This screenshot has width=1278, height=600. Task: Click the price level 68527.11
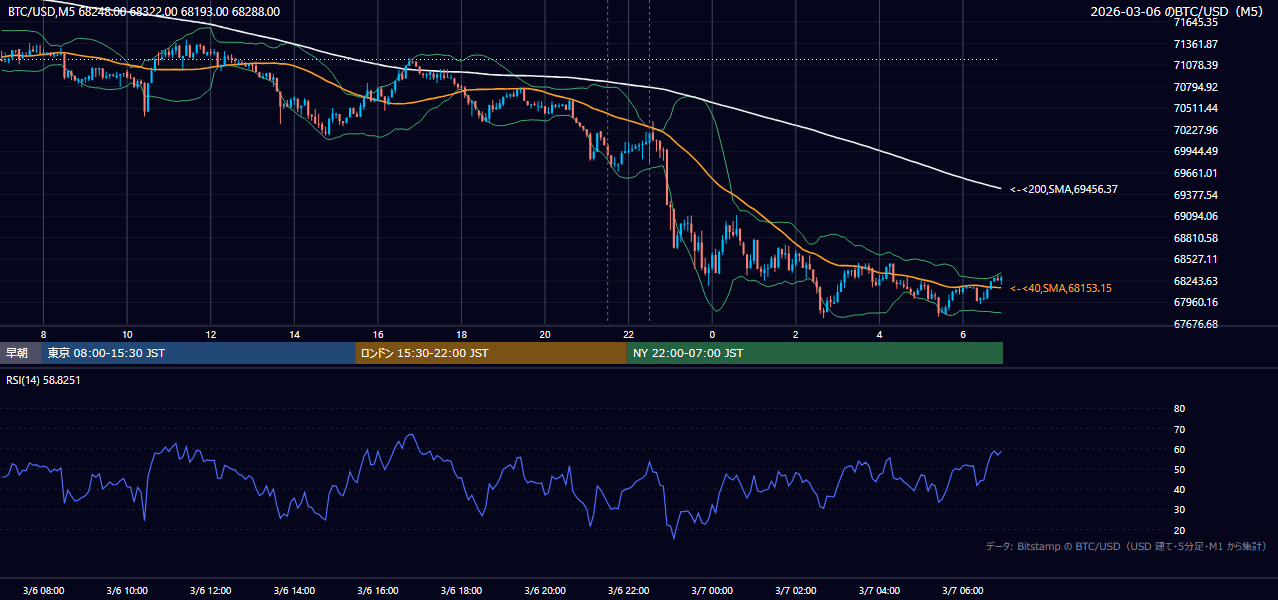click(x=1196, y=259)
